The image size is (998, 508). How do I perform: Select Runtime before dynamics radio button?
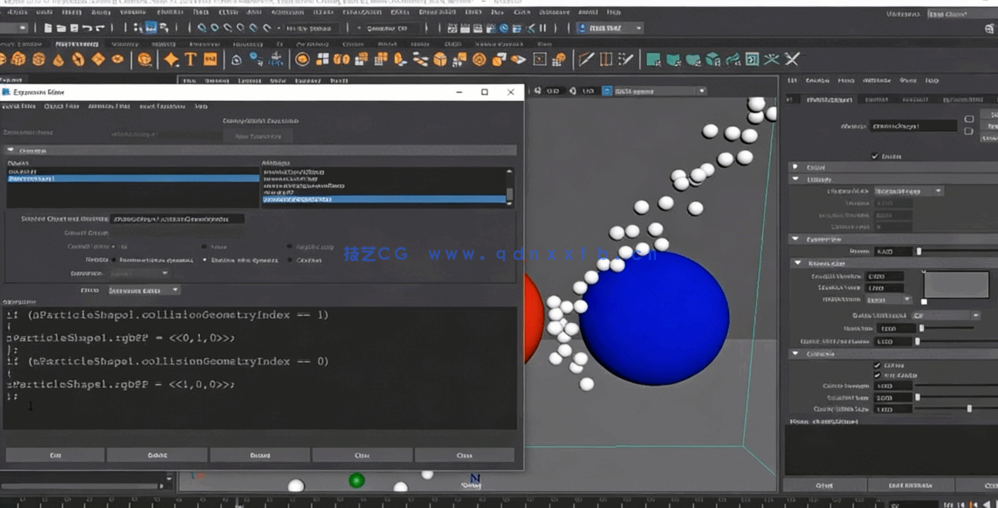point(116,260)
